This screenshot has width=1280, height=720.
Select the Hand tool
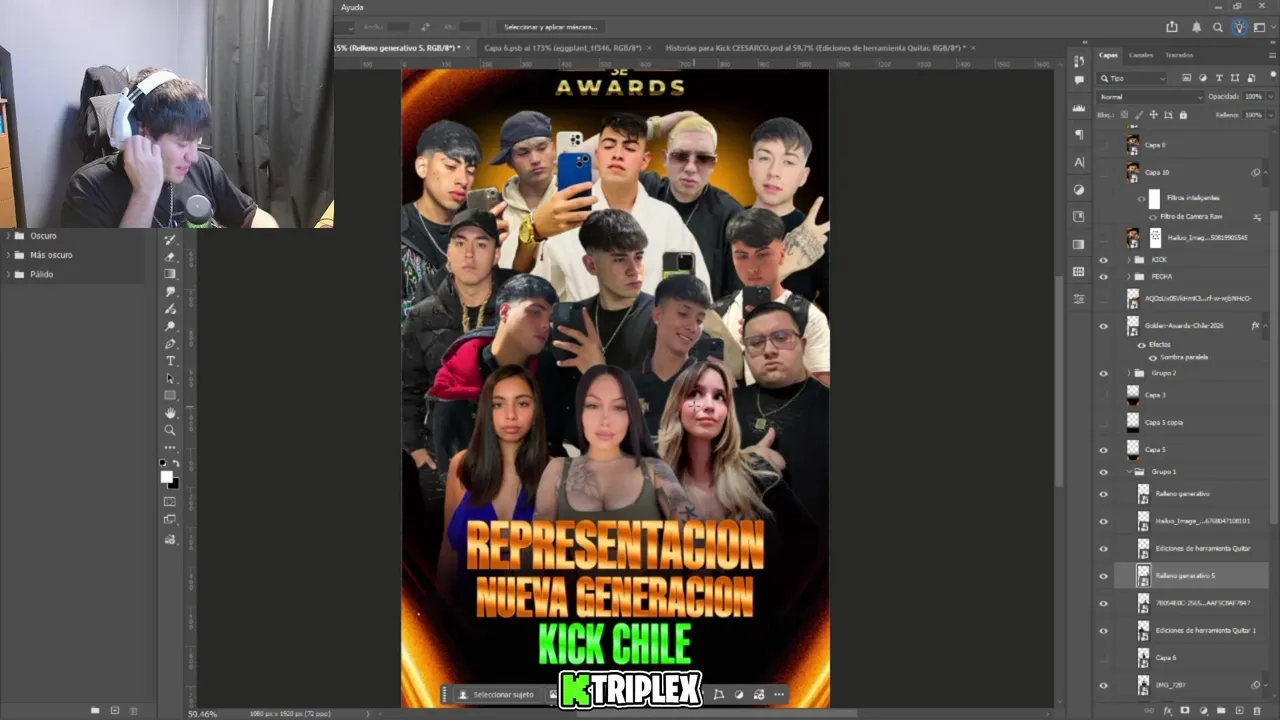pos(170,413)
